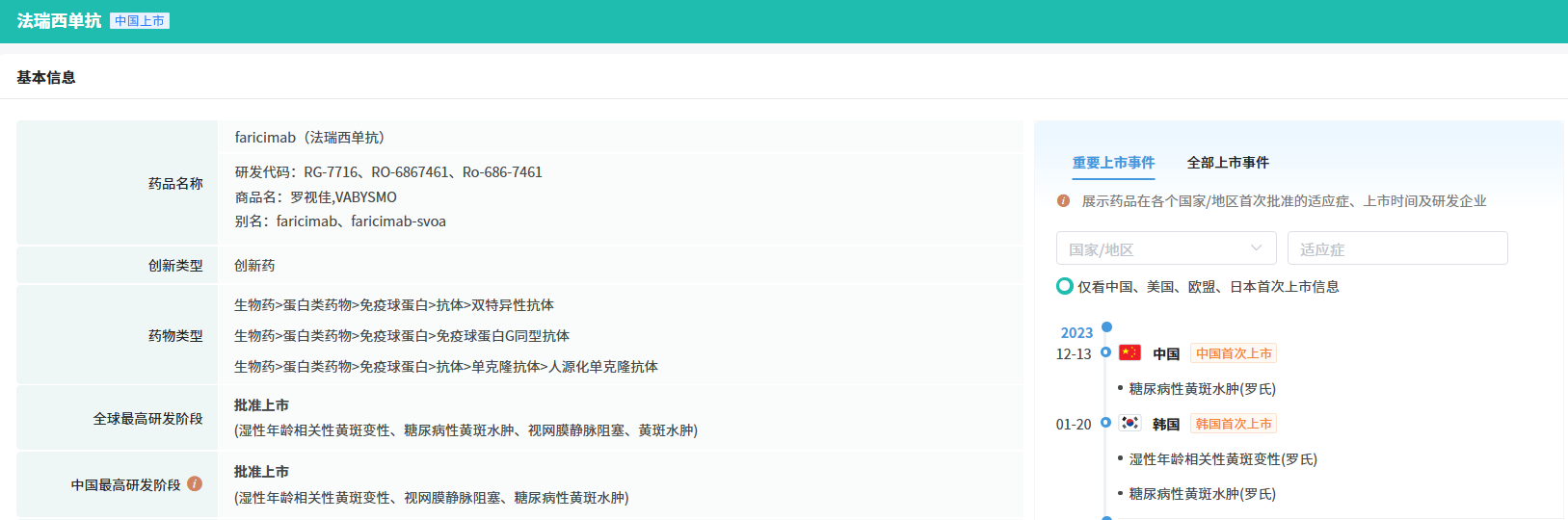
Task: Click drug type line ending 双特异性抗体
Action: [394, 305]
